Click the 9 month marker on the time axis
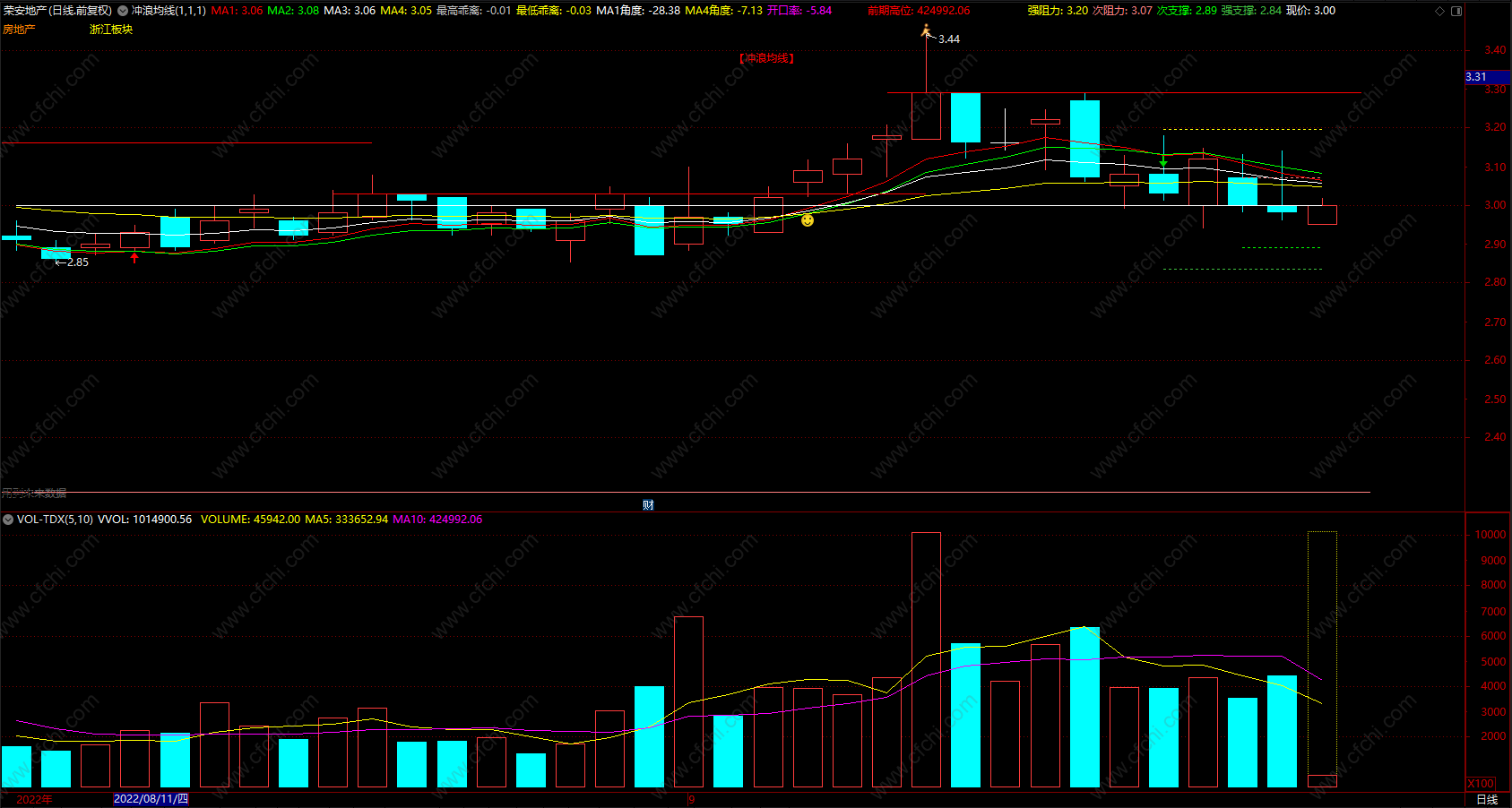The width and height of the screenshot is (1512, 808). (692, 799)
